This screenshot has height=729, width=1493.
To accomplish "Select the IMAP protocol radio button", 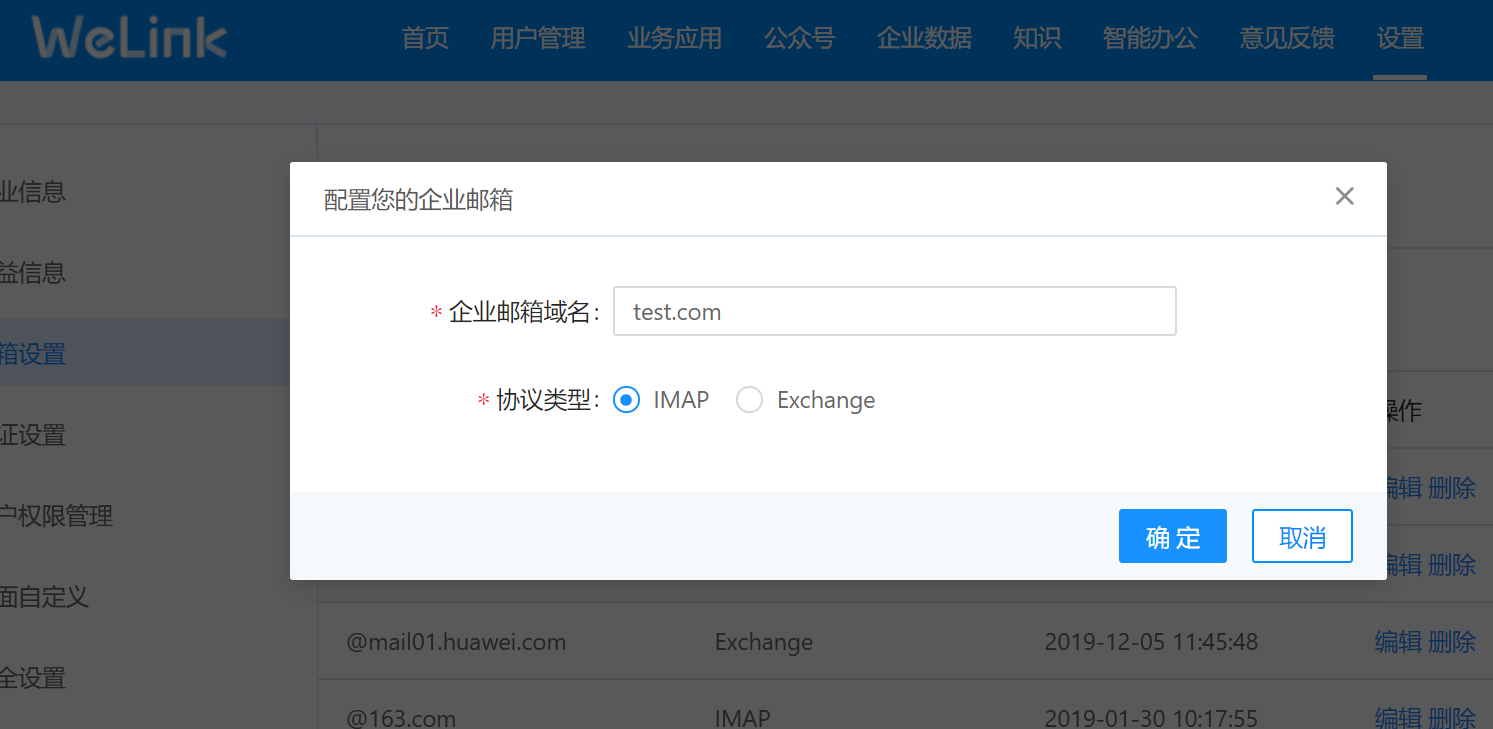I will [627, 400].
